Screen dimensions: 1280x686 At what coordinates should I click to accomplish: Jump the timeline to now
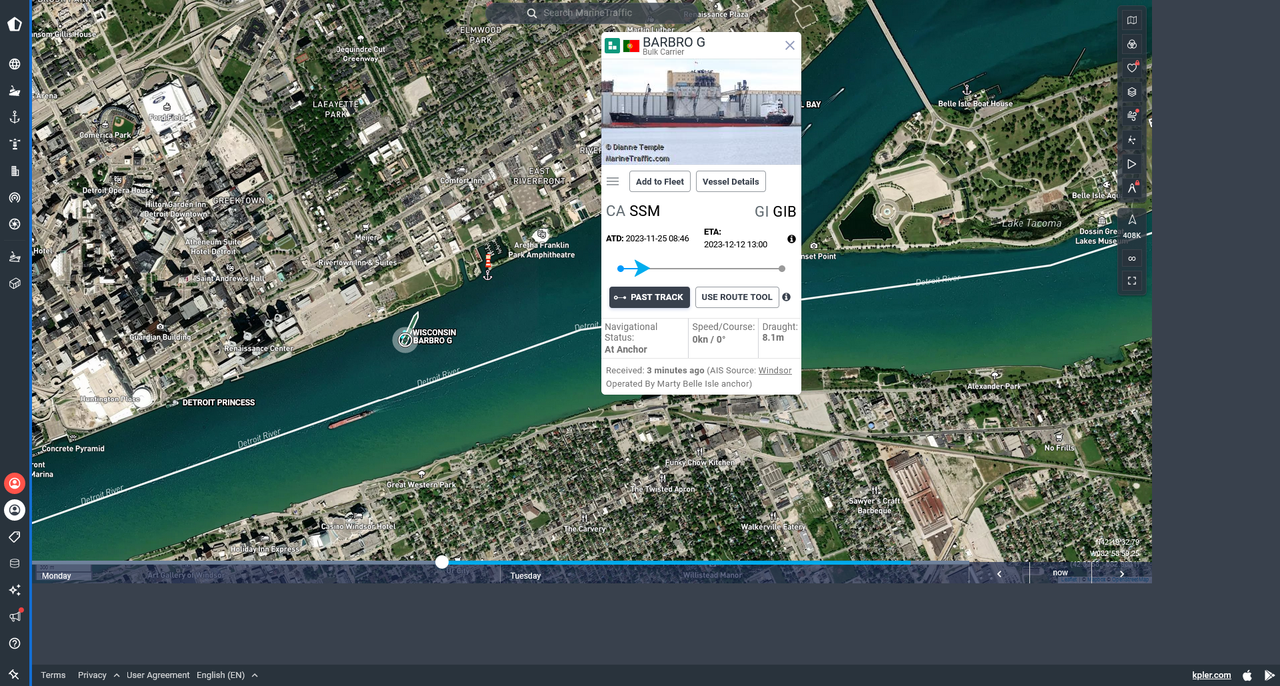1060,573
